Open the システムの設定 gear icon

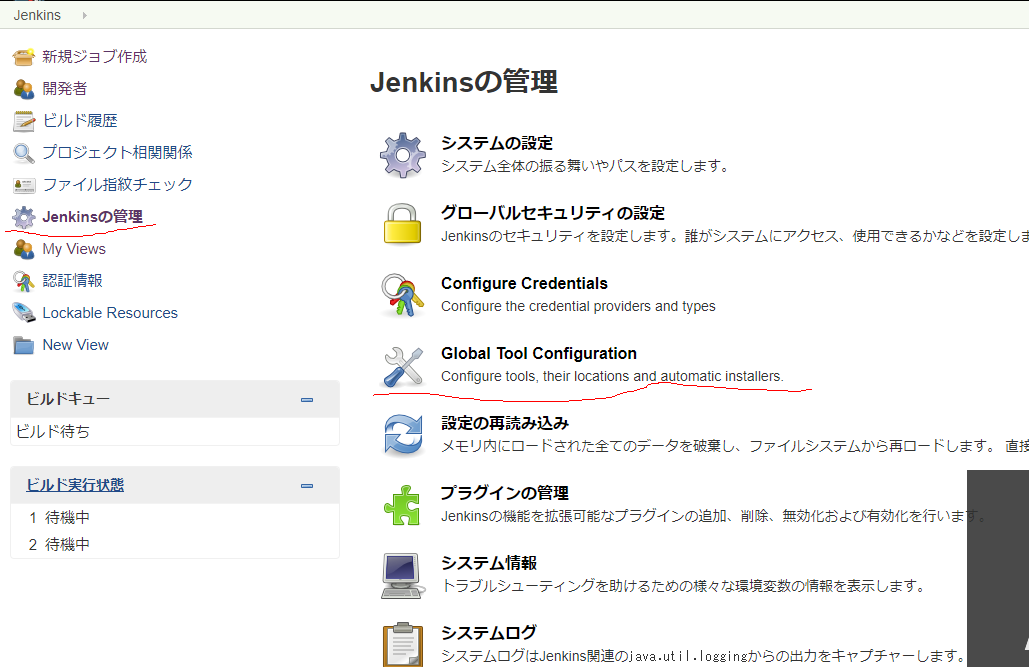point(402,154)
